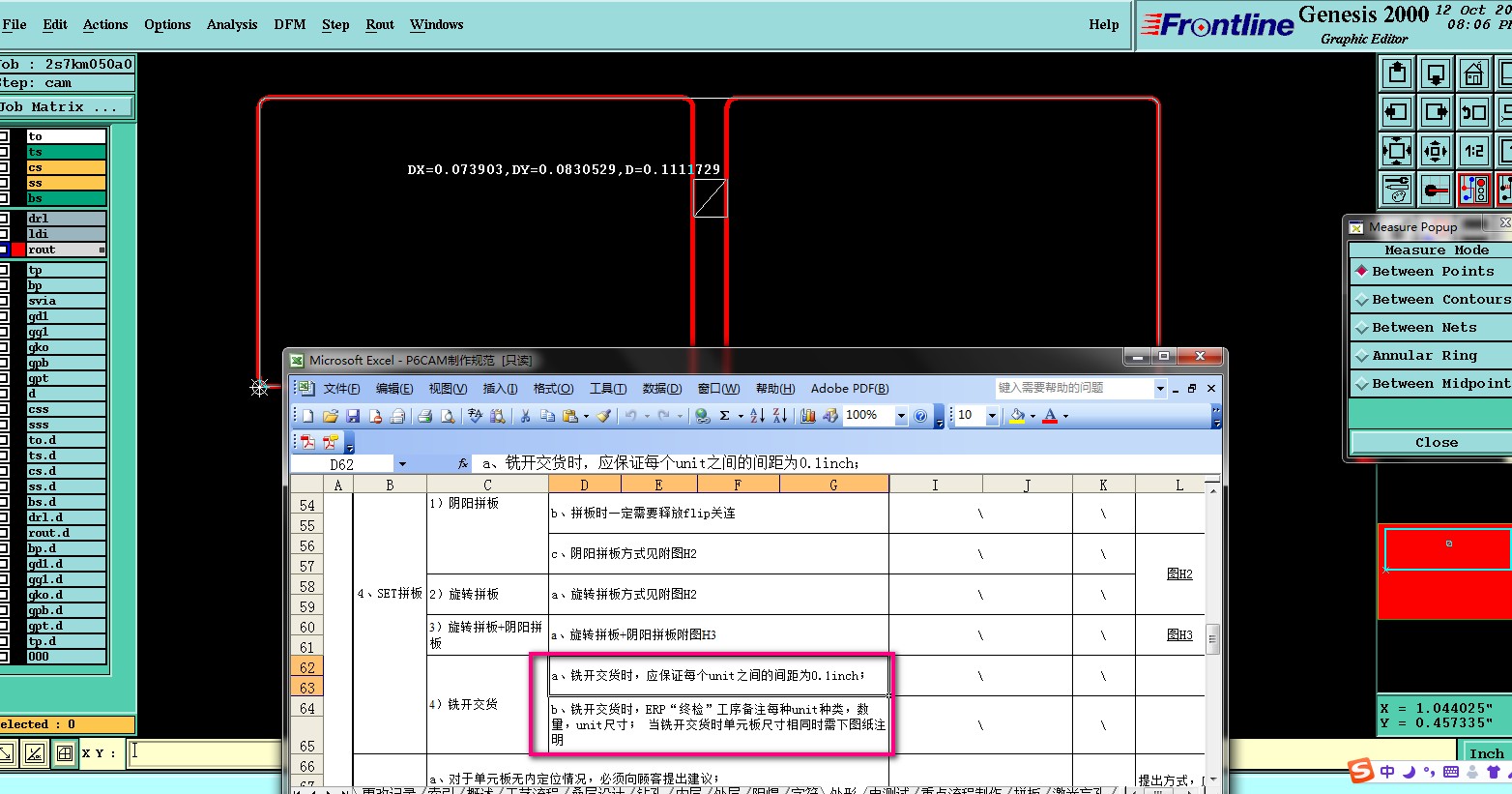Screen dimensions: 1512x794
Task: Open Genesis DFM menu
Action: [x=290, y=24]
